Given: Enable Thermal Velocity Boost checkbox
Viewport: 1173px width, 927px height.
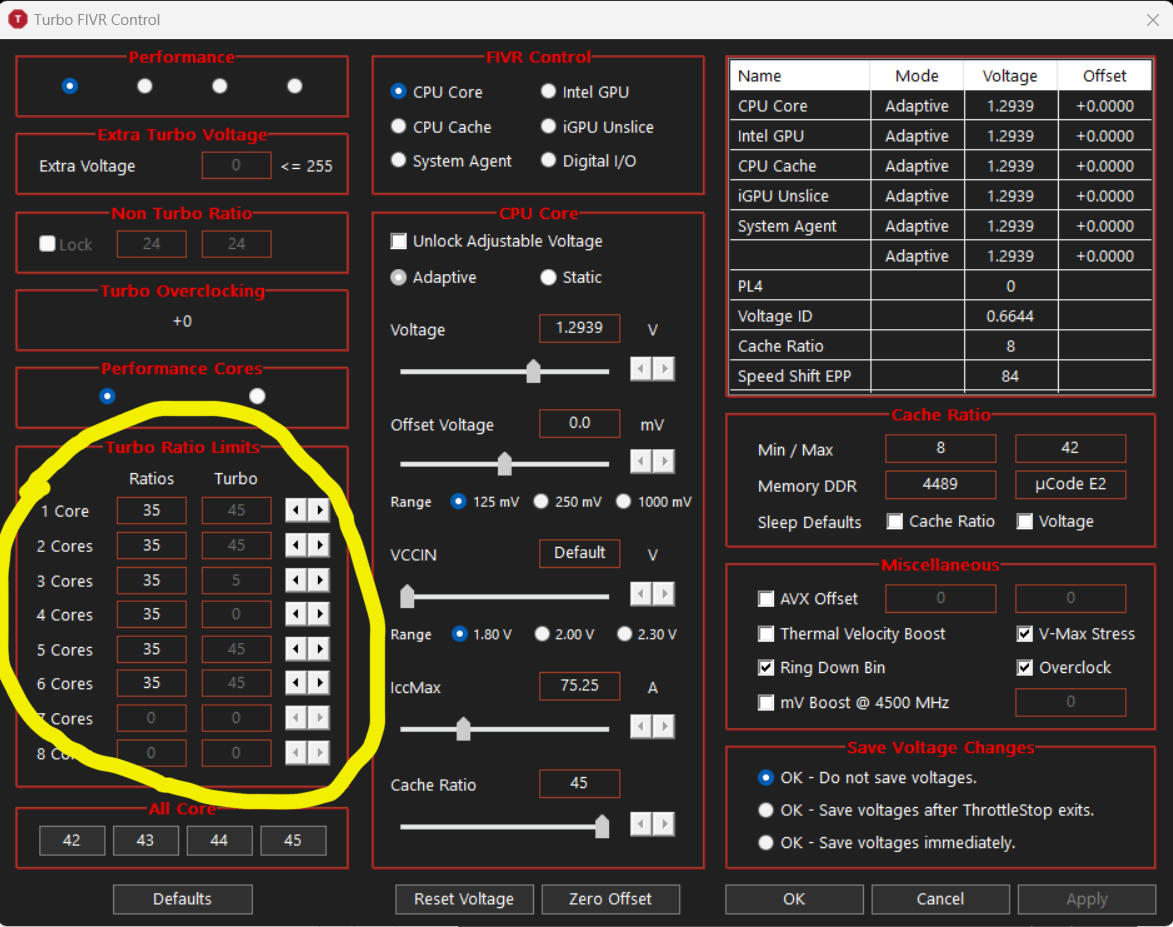Looking at the screenshot, I should tap(766, 634).
